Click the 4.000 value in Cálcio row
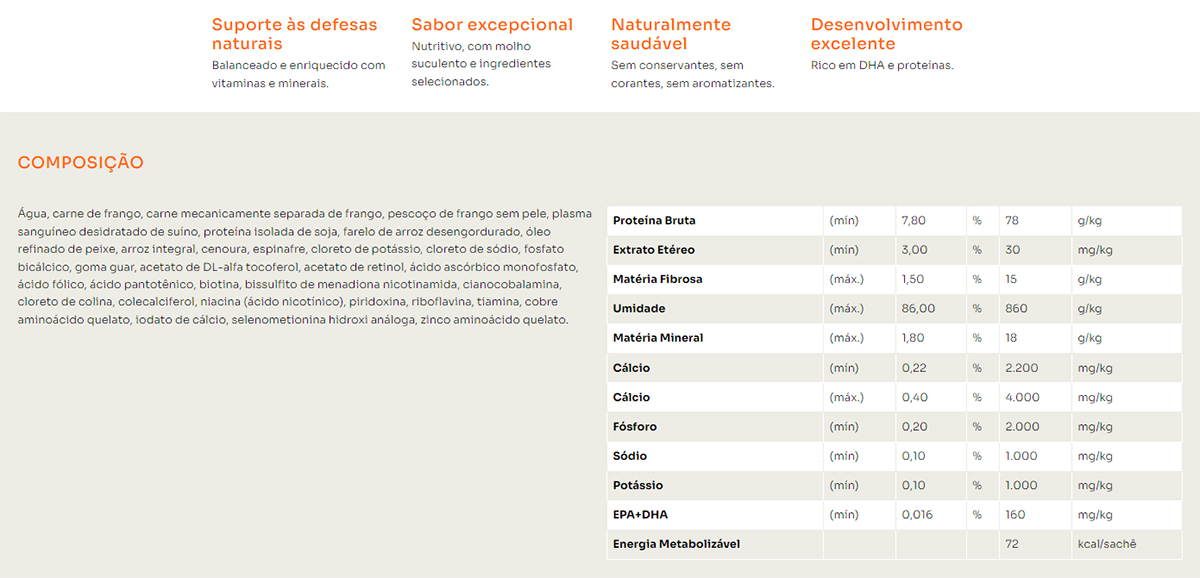 click(1022, 397)
